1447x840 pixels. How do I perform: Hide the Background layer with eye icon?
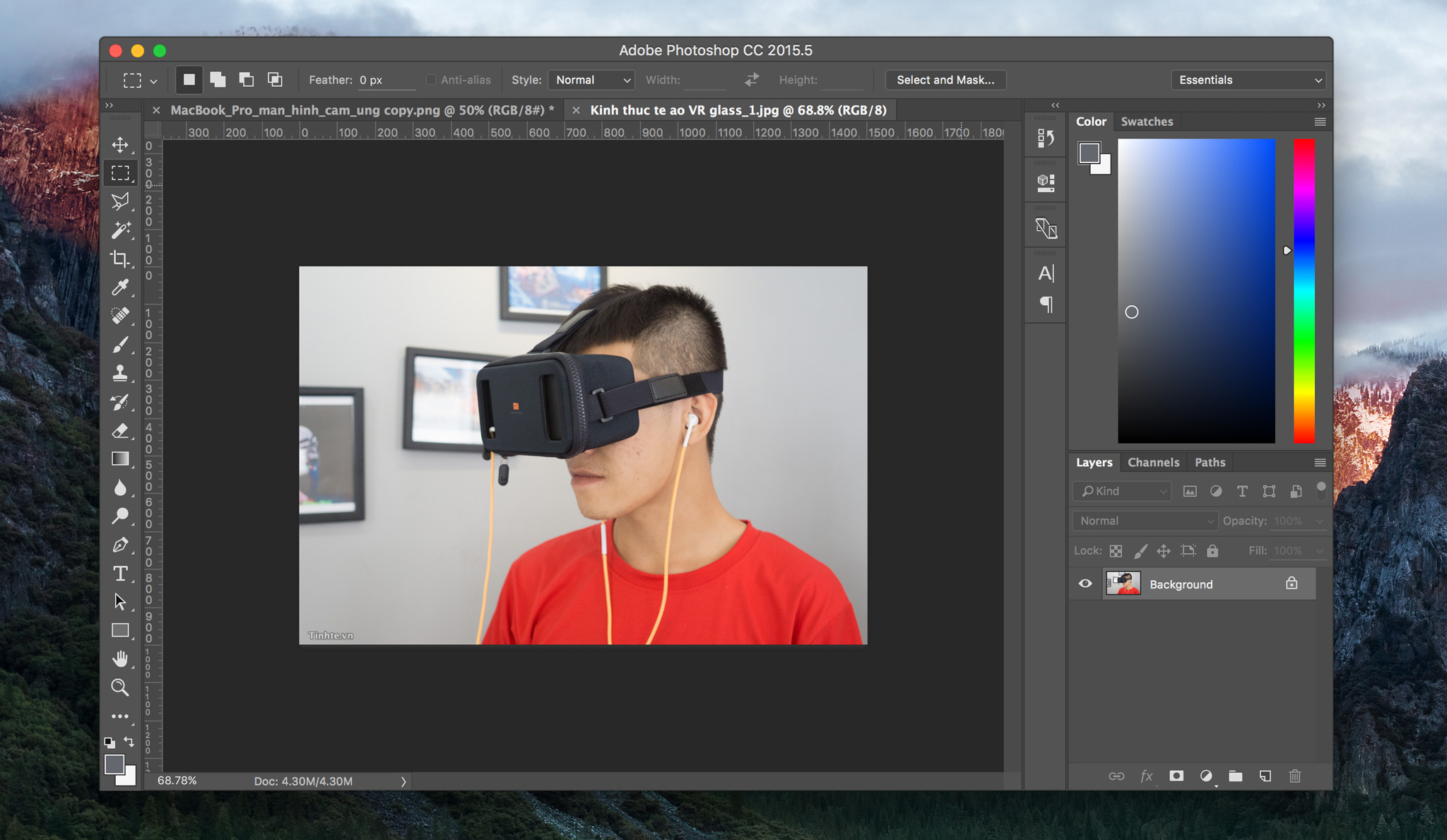point(1085,584)
